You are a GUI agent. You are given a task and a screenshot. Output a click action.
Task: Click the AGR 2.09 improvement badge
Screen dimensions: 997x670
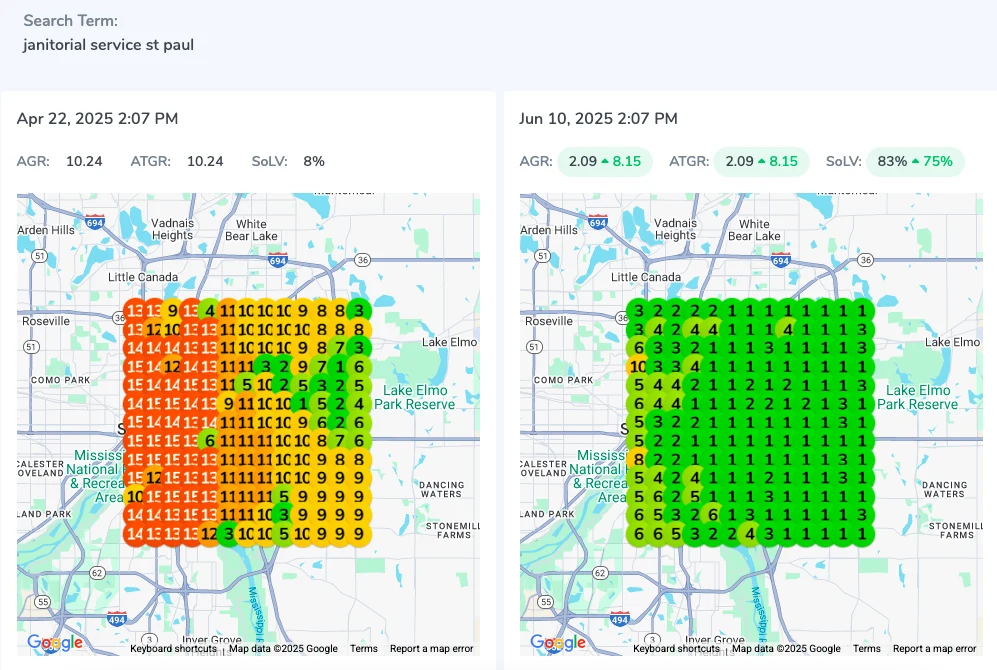pyautogui.click(x=605, y=161)
